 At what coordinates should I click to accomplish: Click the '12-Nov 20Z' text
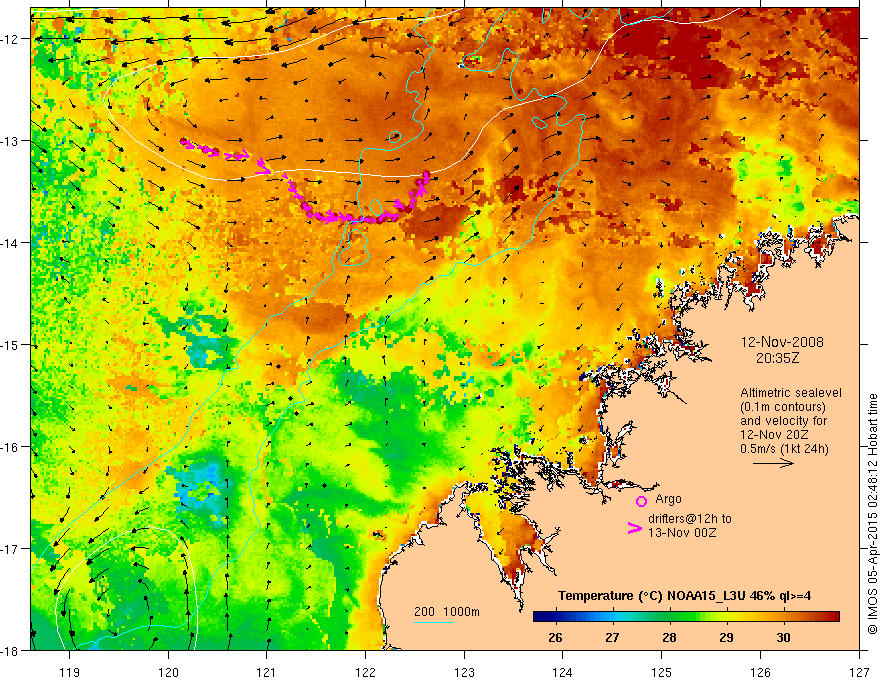[x=772, y=435]
